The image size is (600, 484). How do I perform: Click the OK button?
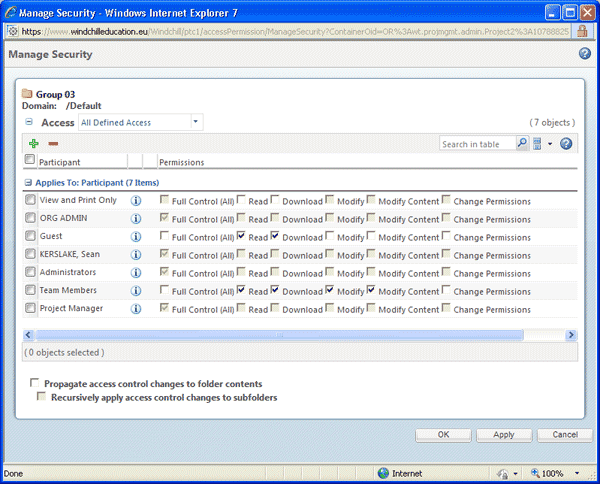click(x=443, y=435)
